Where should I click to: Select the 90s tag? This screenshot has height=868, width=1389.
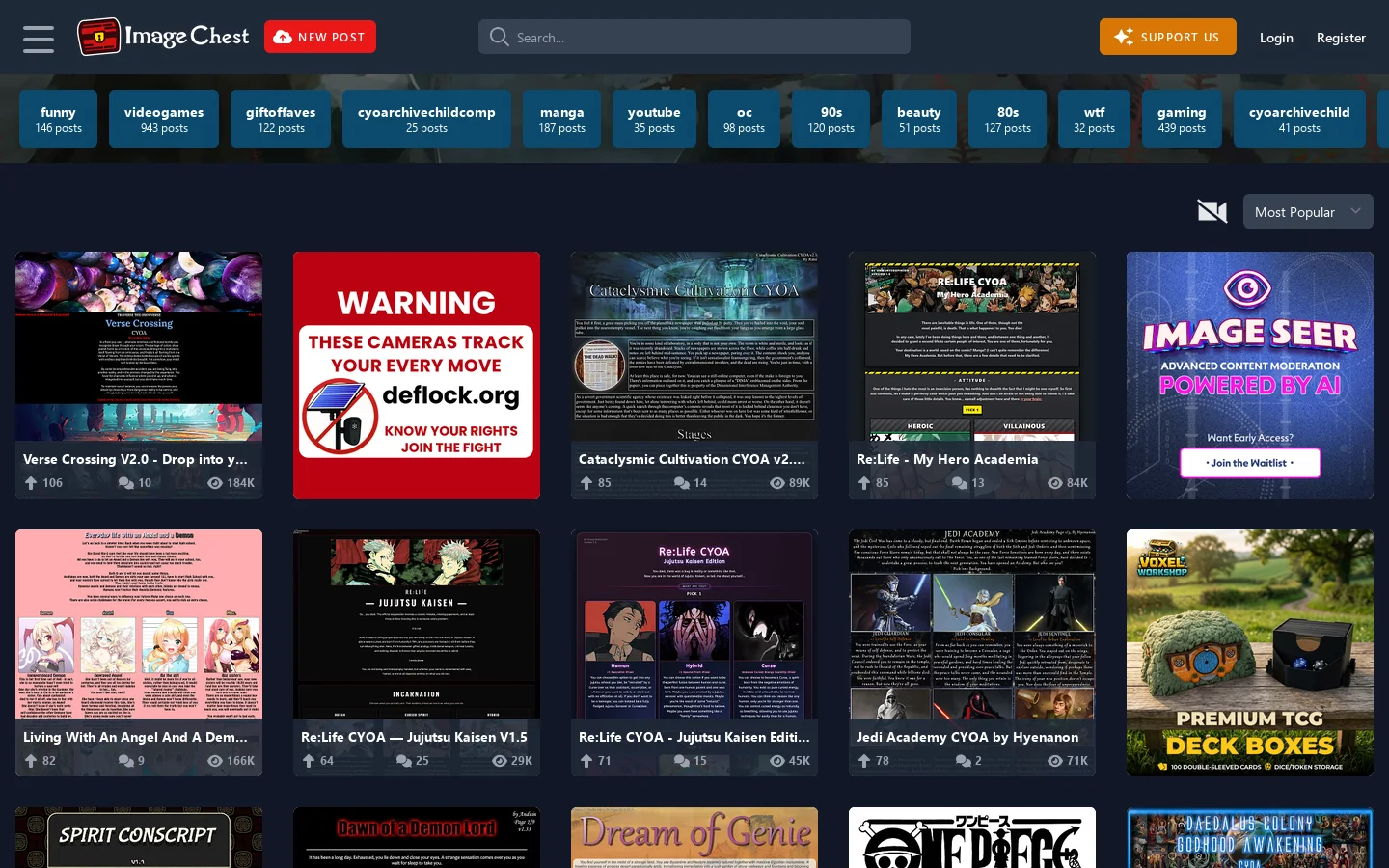[831, 119]
